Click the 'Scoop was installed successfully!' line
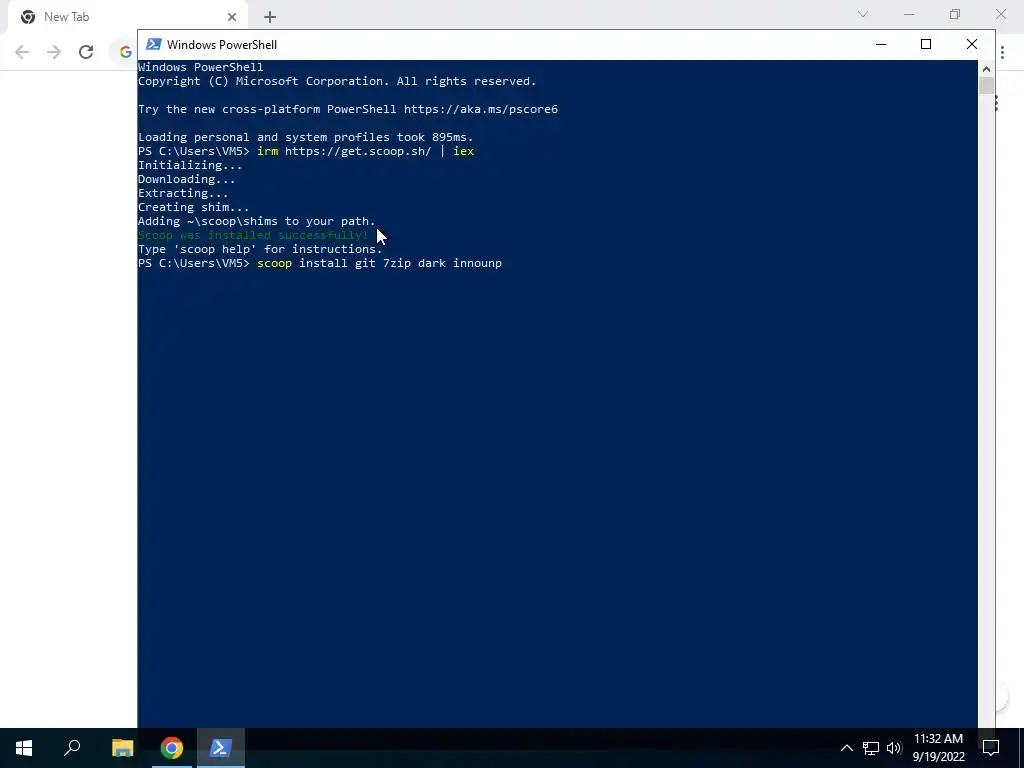Screen dimensions: 1024x768 [253, 235]
